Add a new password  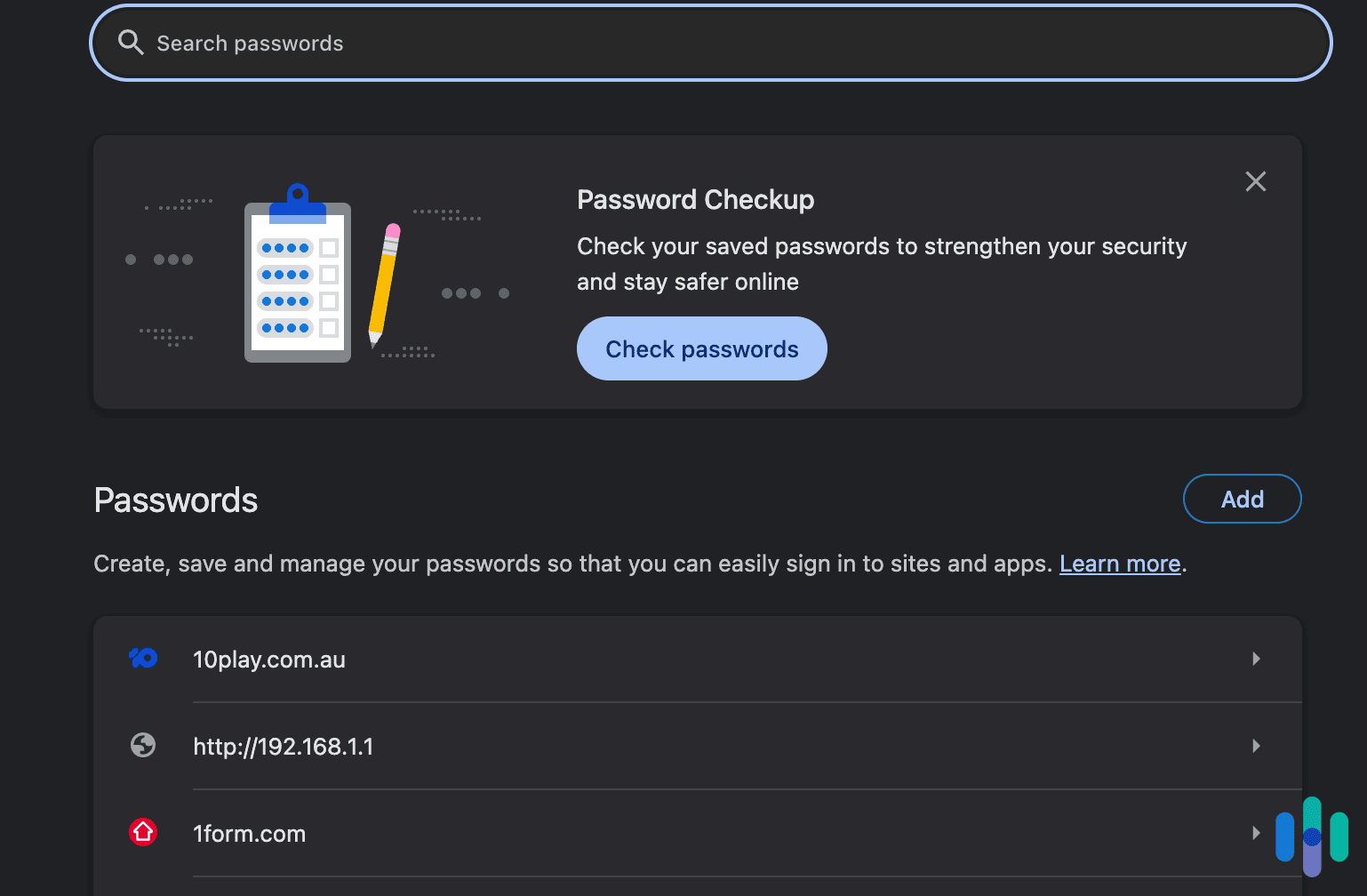coord(1242,499)
